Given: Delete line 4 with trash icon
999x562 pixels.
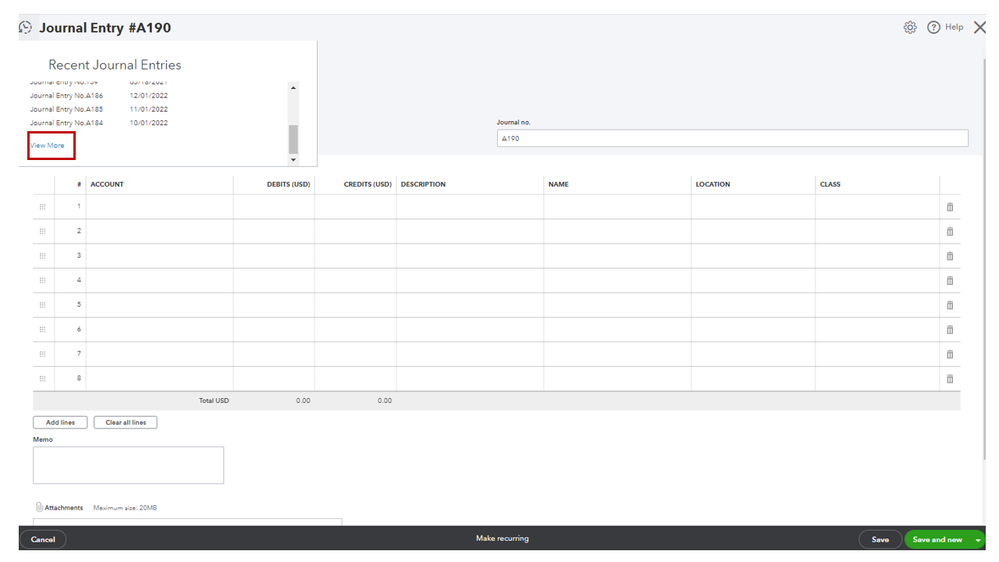Looking at the screenshot, I should pyautogui.click(x=950, y=280).
